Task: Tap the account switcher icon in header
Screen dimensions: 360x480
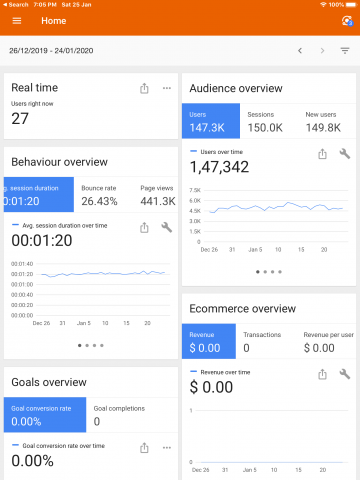Action: point(347,21)
